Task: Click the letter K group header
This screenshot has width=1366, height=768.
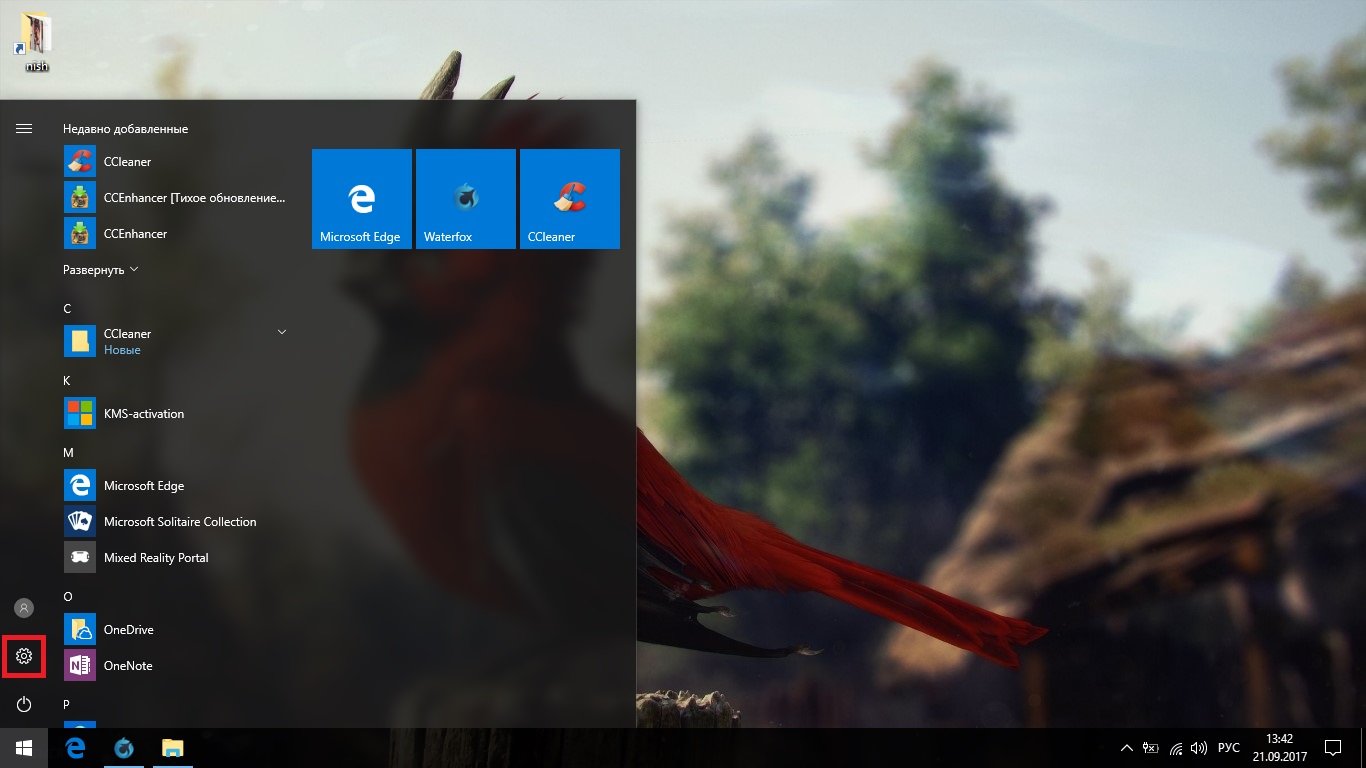Action: (67, 381)
